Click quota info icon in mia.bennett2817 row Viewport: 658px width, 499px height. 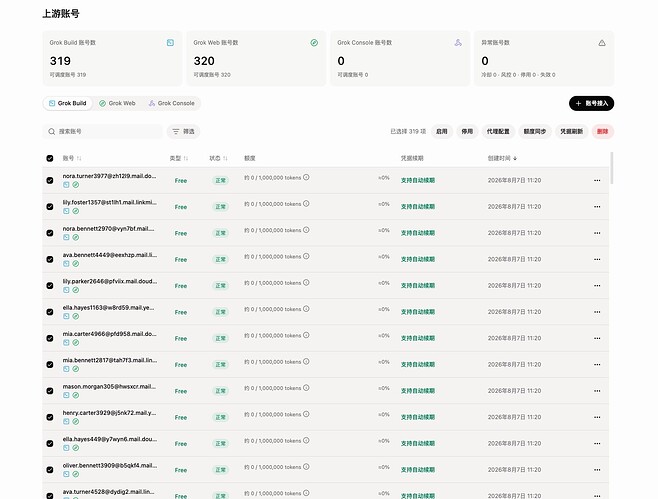tap(306, 362)
